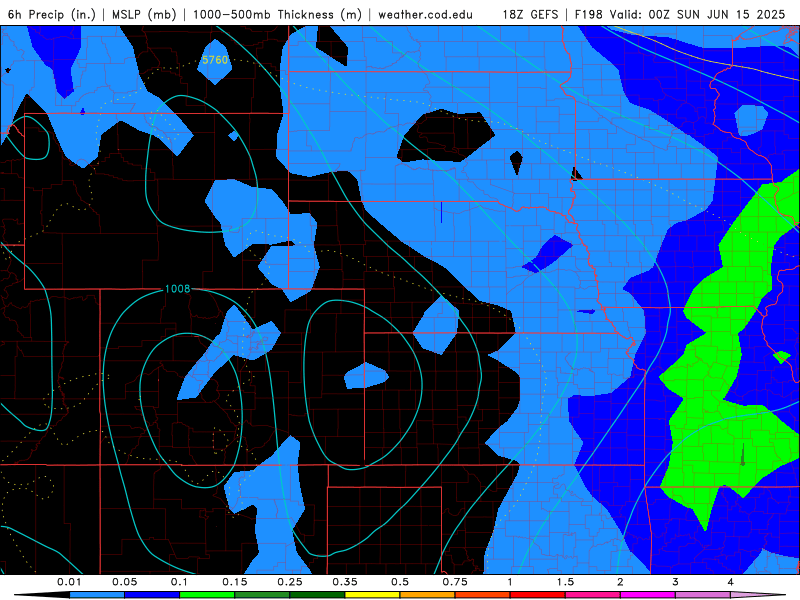Viewport: 800px width, 600px height.
Task: Click the "6h Precip (in.)" title text
Action: coord(52,14)
